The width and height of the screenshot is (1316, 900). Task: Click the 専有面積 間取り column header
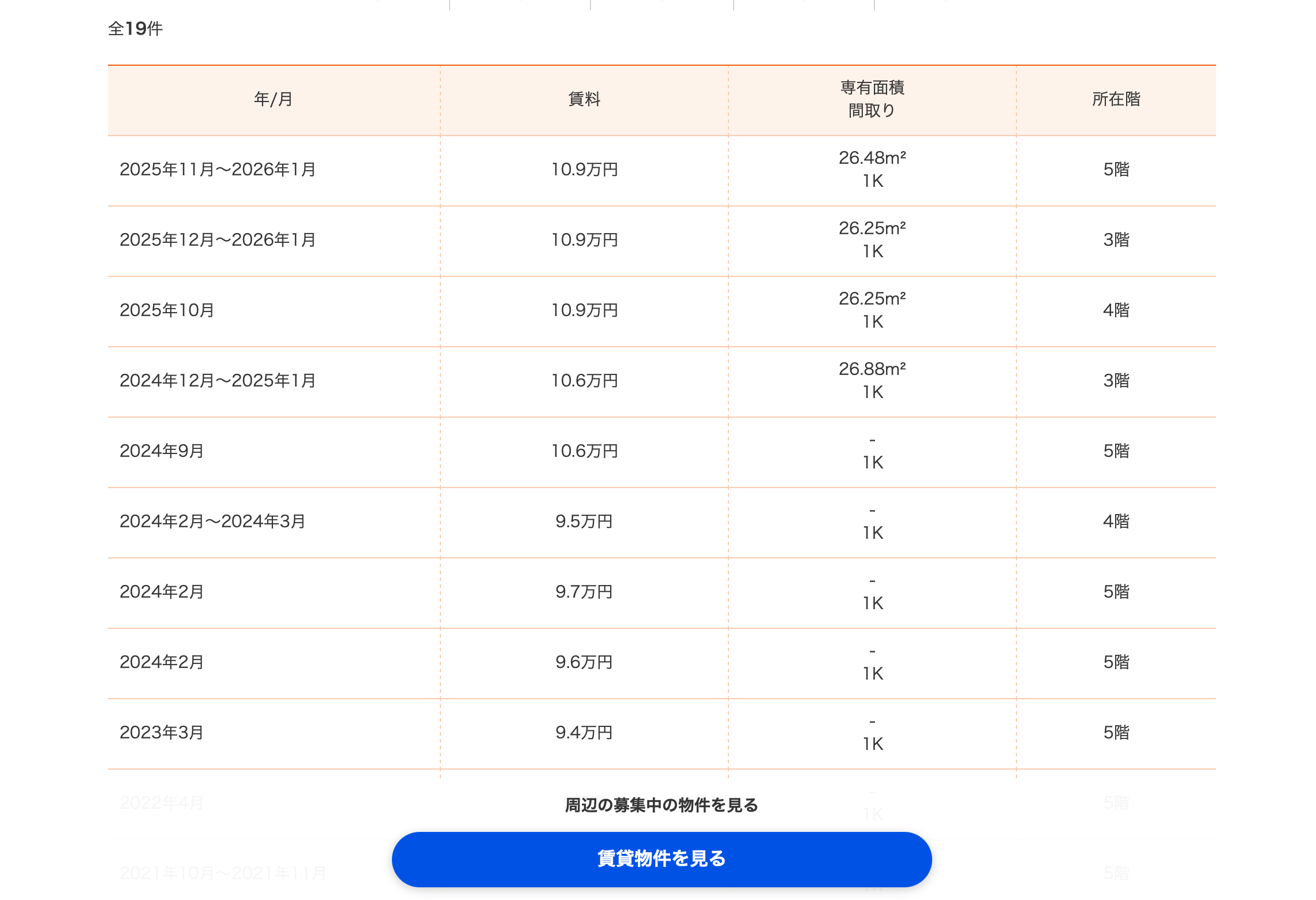coord(872,99)
